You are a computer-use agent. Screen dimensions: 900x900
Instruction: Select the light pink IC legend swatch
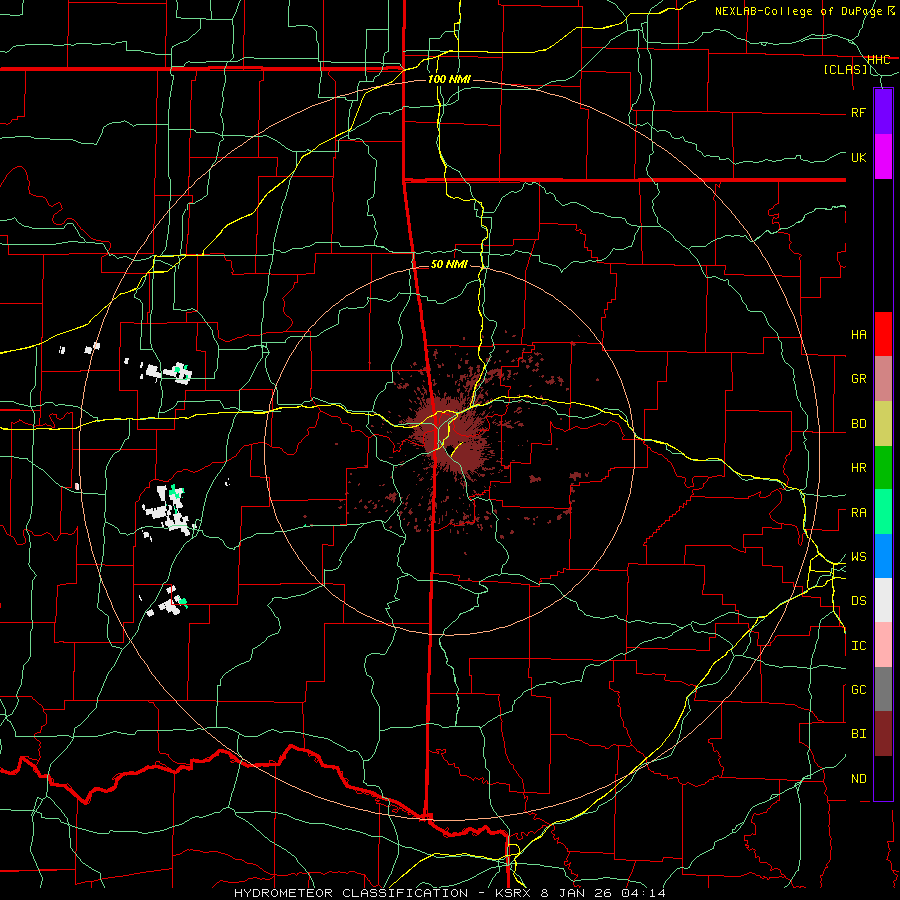click(x=883, y=645)
